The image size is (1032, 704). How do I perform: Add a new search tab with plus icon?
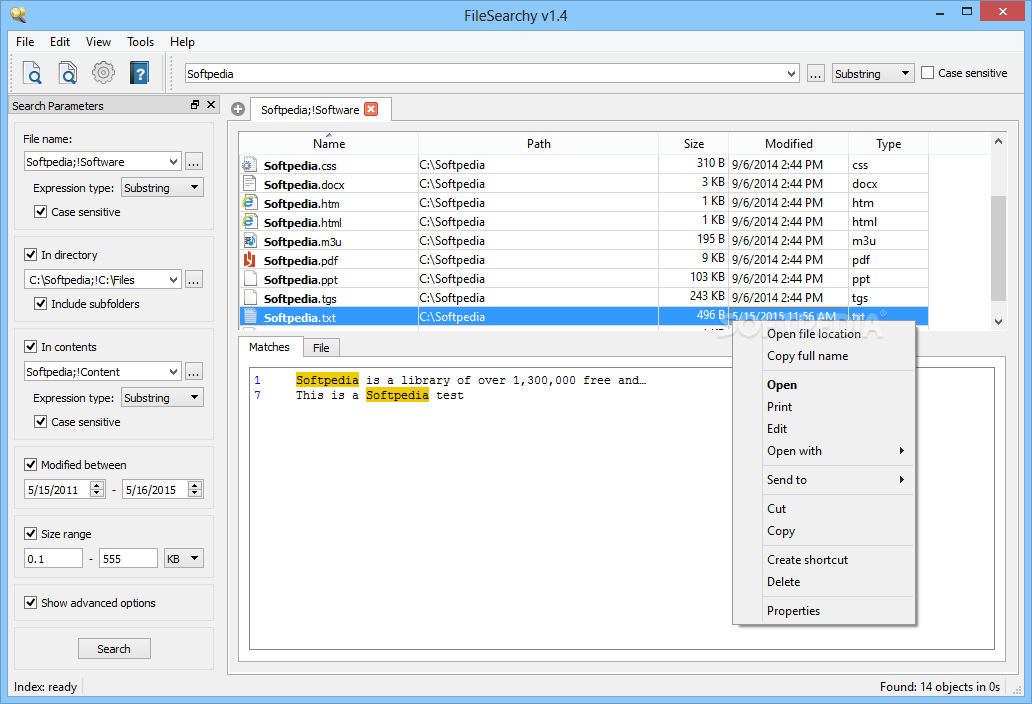[x=238, y=109]
